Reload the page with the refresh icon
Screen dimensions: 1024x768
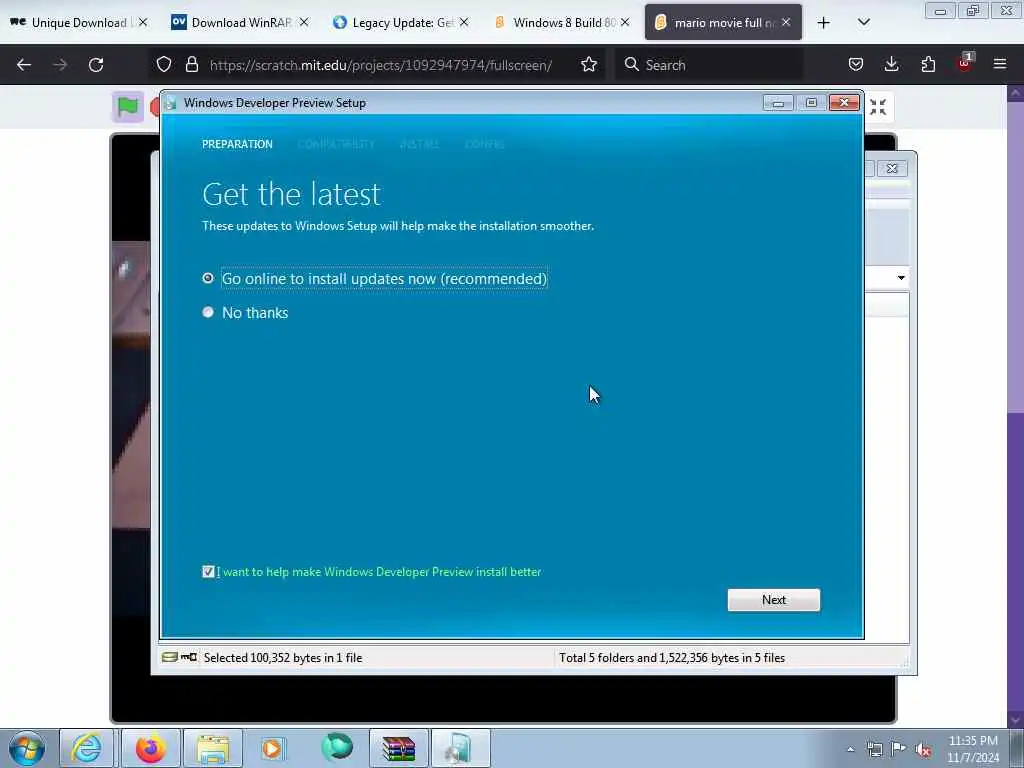96,65
